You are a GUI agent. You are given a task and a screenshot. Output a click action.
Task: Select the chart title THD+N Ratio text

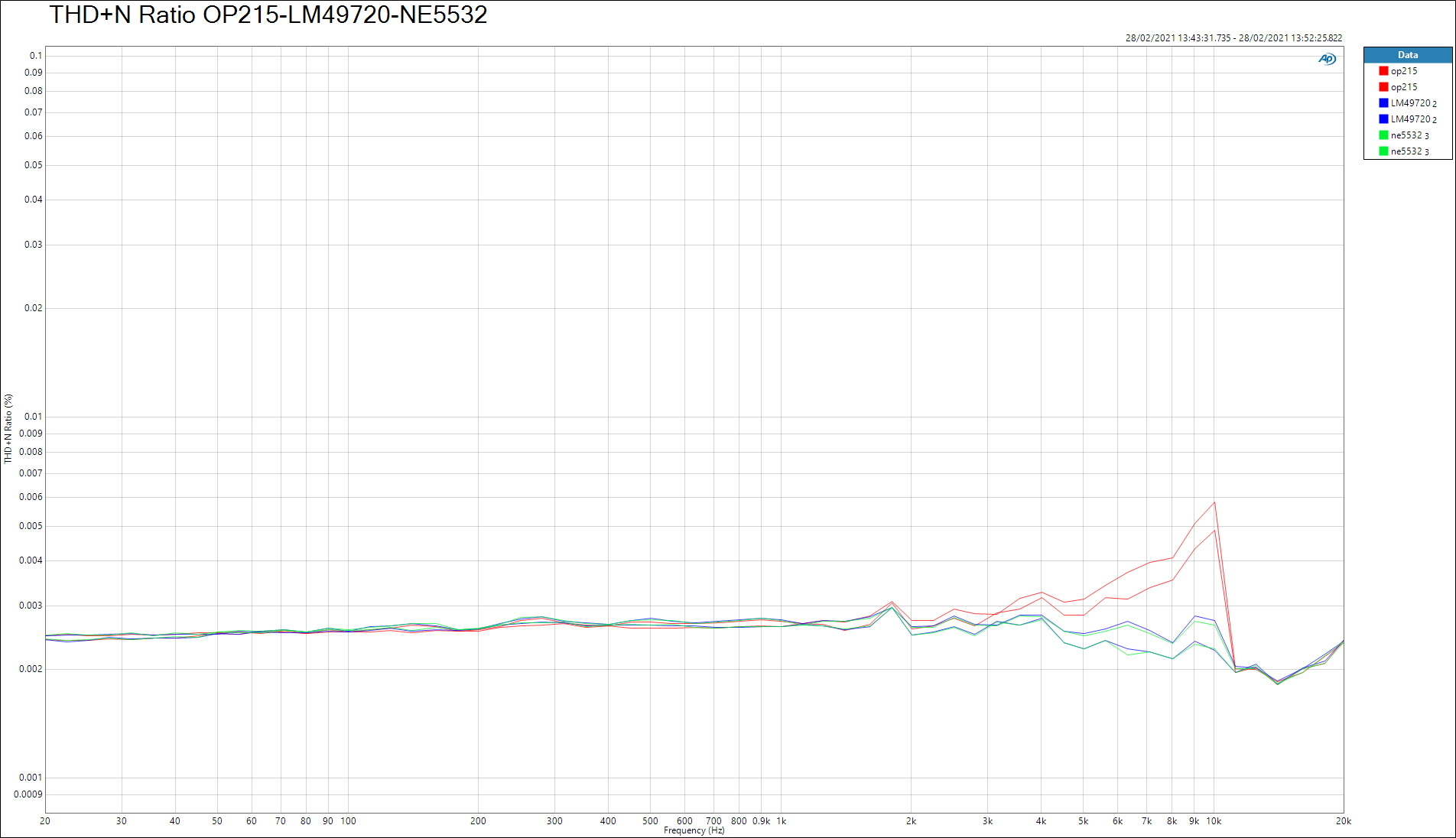click(268, 15)
